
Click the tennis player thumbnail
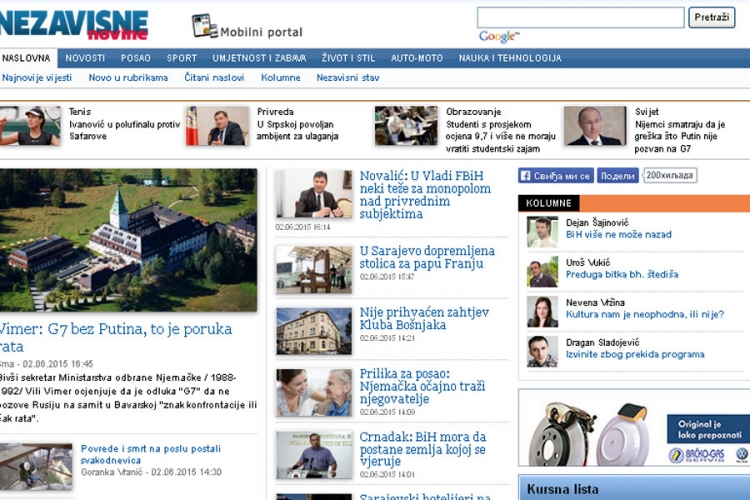point(30,126)
